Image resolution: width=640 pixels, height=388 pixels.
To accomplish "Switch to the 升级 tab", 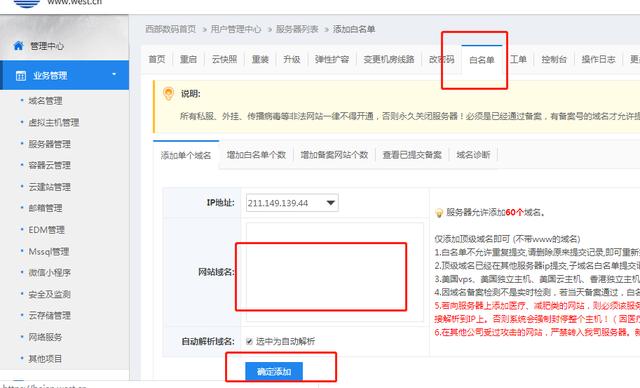I will click(x=291, y=59).
